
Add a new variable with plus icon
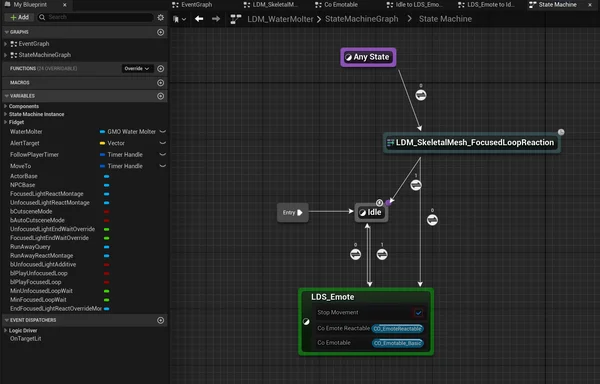click(x=161, y=96)
